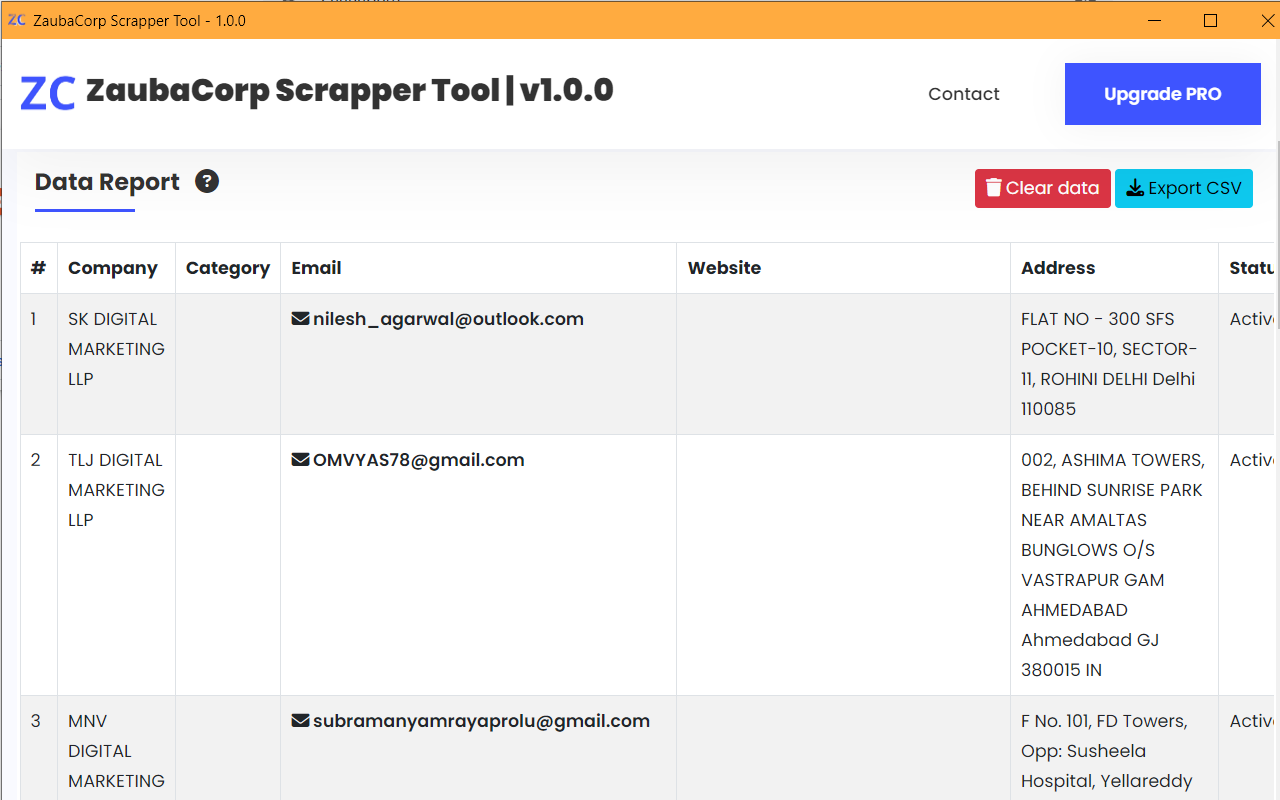Click the envelope icon beside nilesh_agarwal email
This screenshot has width=1280, height=800.
click(299, 318)
